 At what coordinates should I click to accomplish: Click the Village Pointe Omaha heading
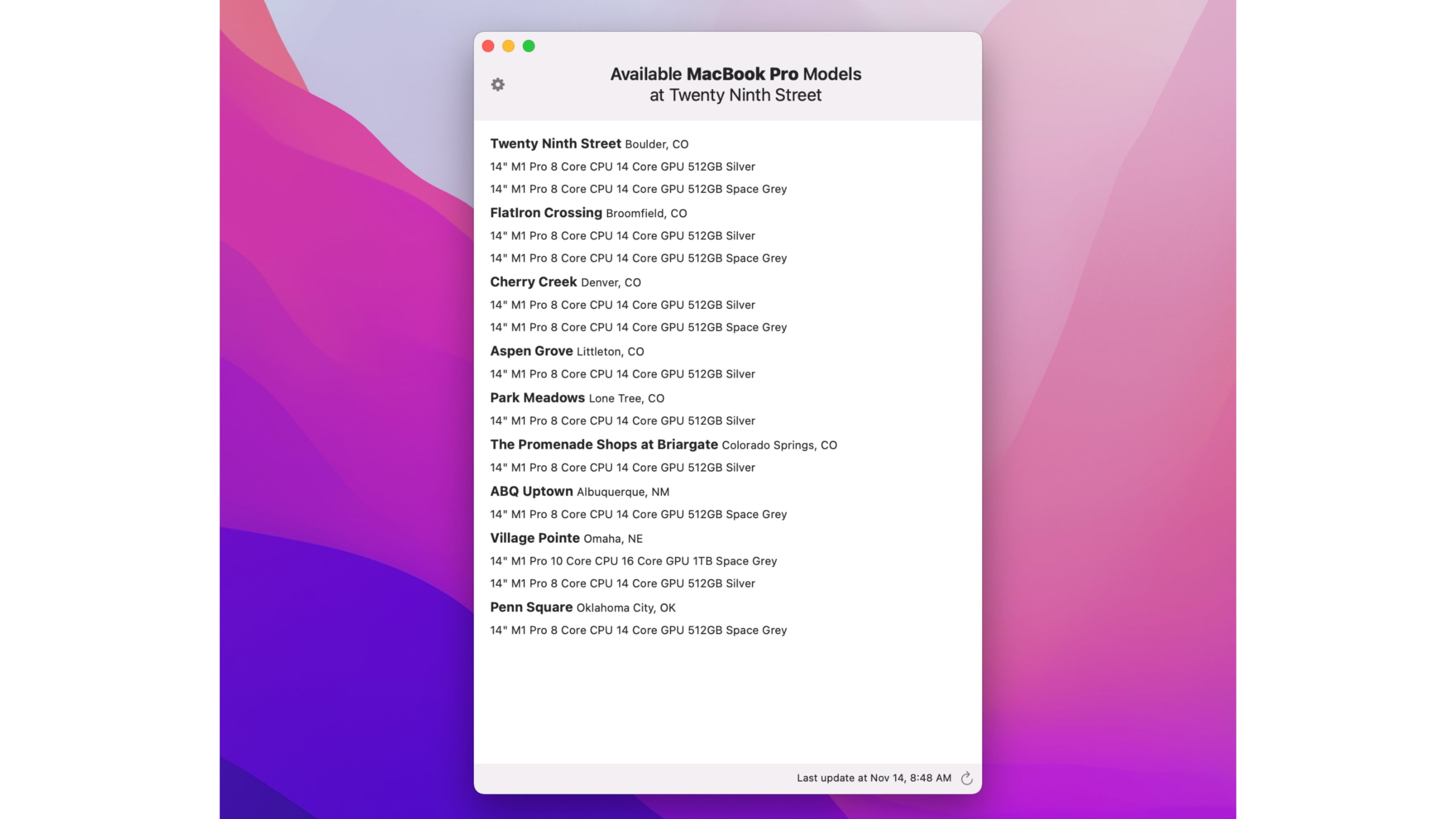click(535, 537)
